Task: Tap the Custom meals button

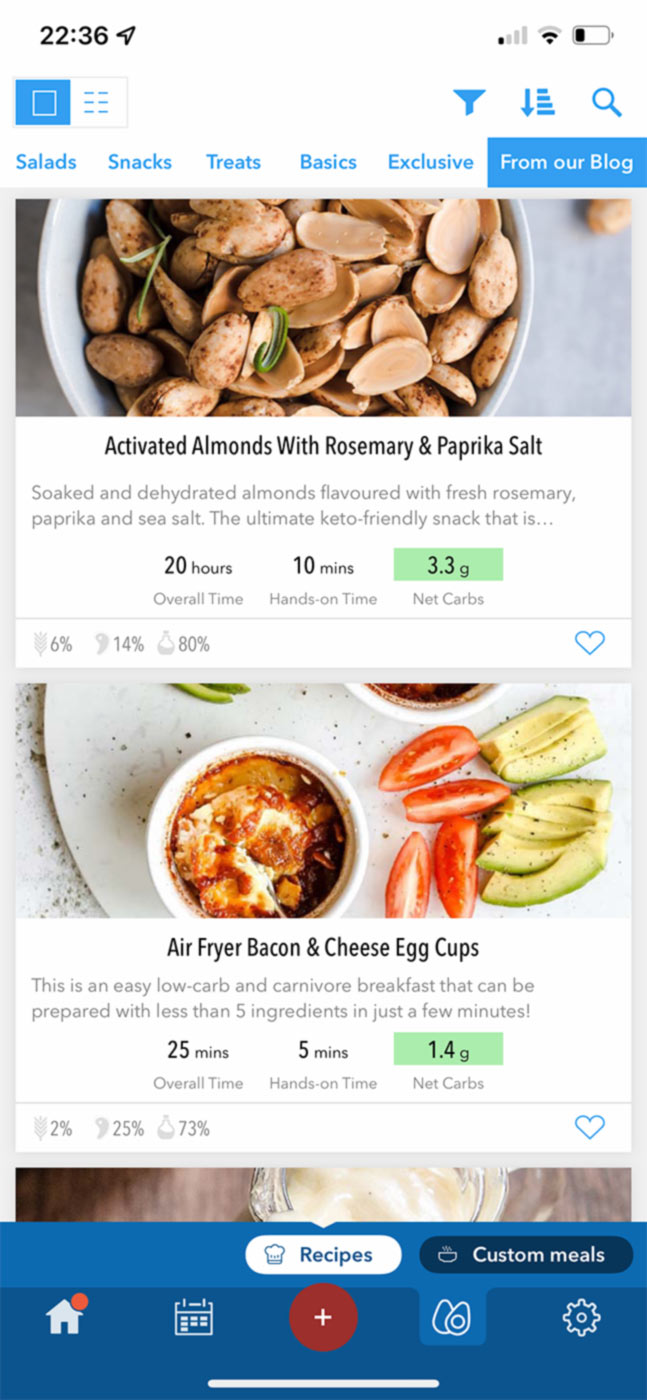Action: coord(526,1254)
